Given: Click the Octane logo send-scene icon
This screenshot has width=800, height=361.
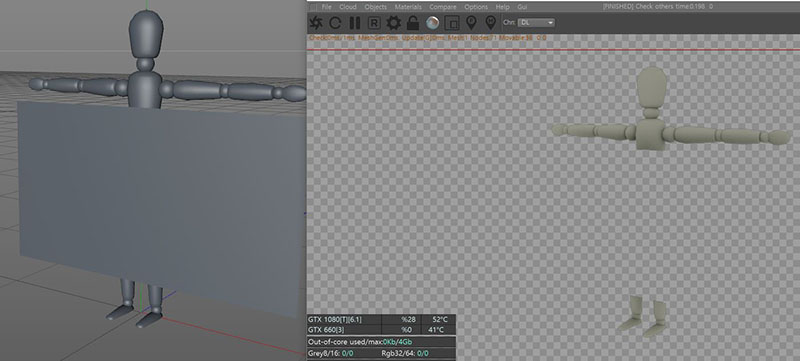Looking at the screenshot, I should [x=316, y=23].
